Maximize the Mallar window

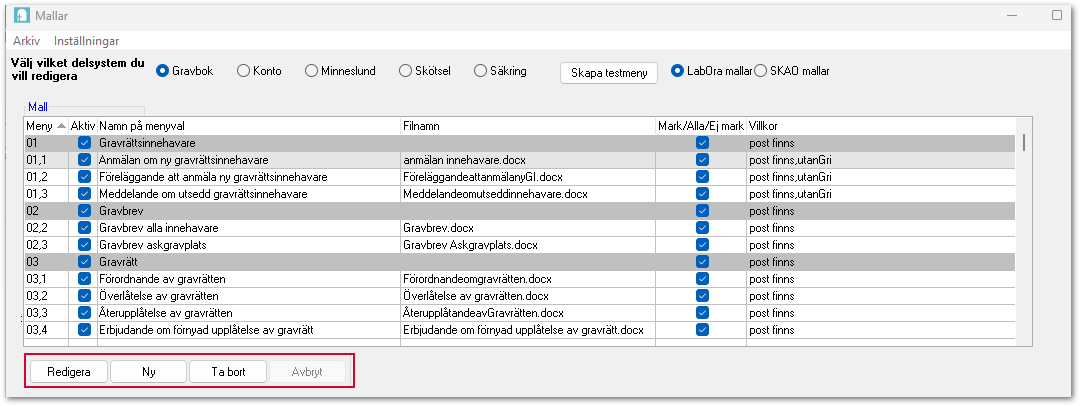click(x=1056, y=16)
